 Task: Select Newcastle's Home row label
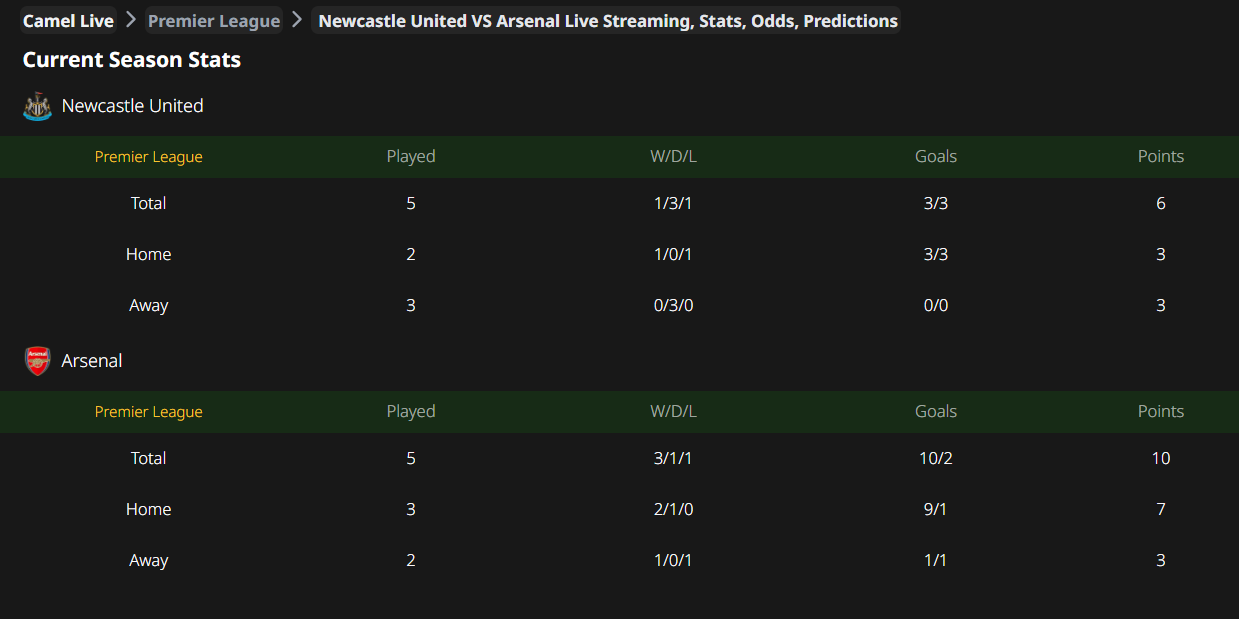click(149, 254)
